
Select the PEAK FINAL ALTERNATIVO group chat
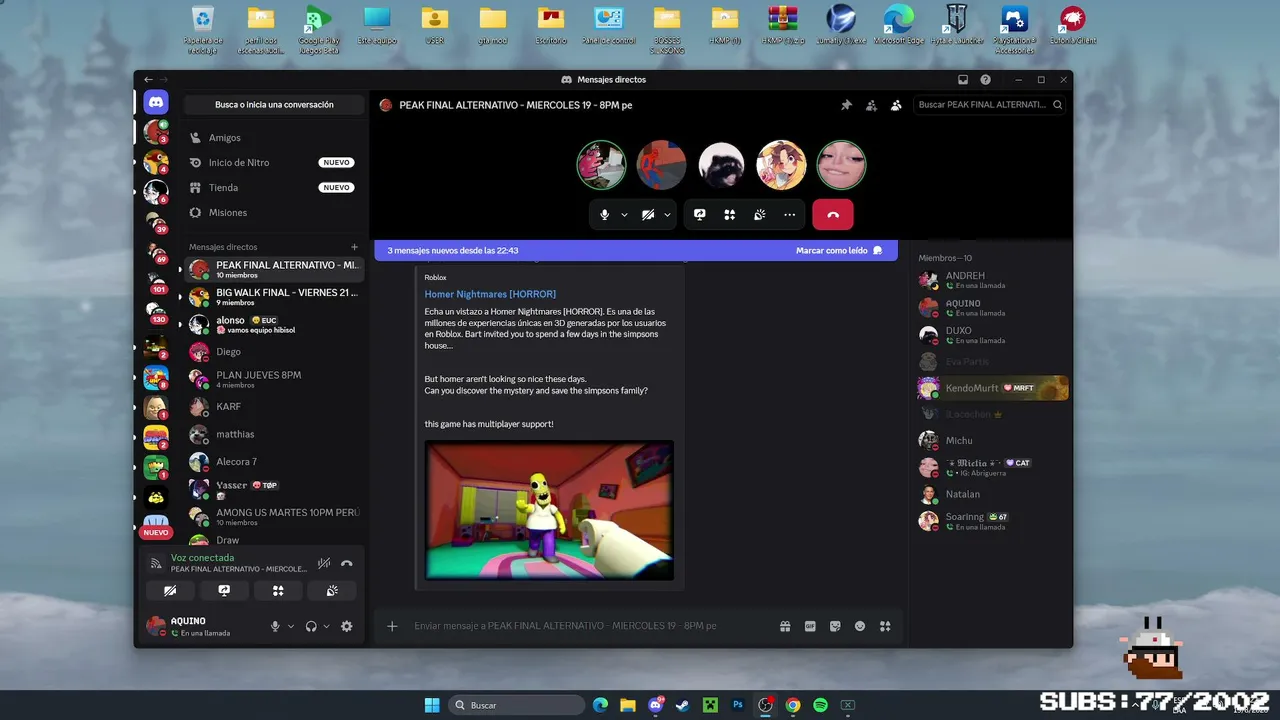pyautogui.click(x=274, y=269)
